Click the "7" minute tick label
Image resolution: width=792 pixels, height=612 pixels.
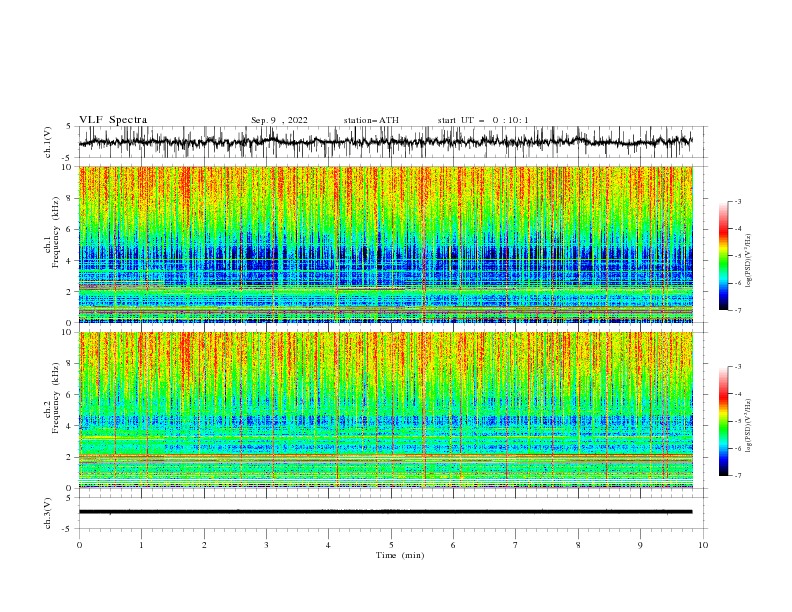click(516, 545)
